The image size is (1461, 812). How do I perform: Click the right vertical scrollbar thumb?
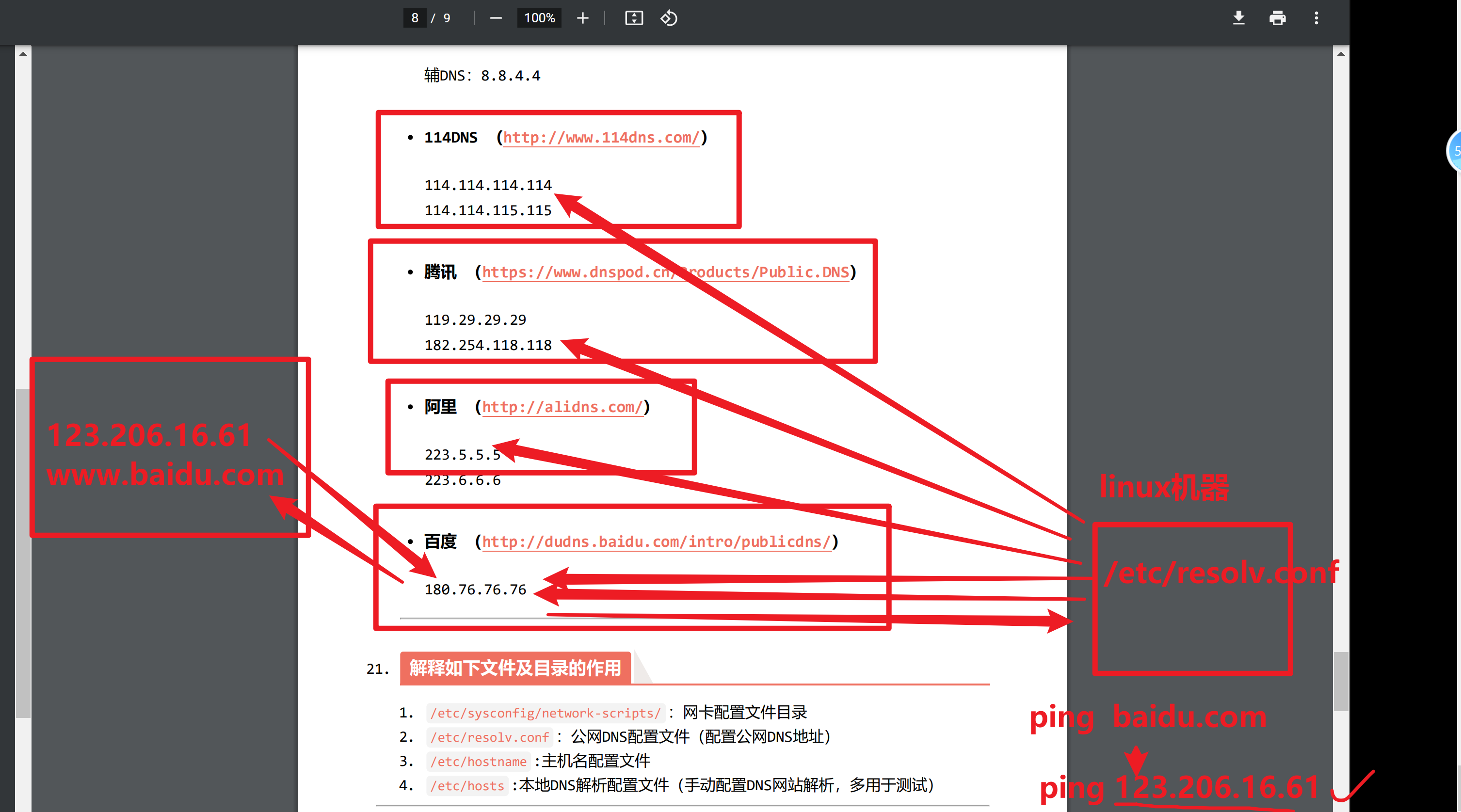[x=1341, y=682]
